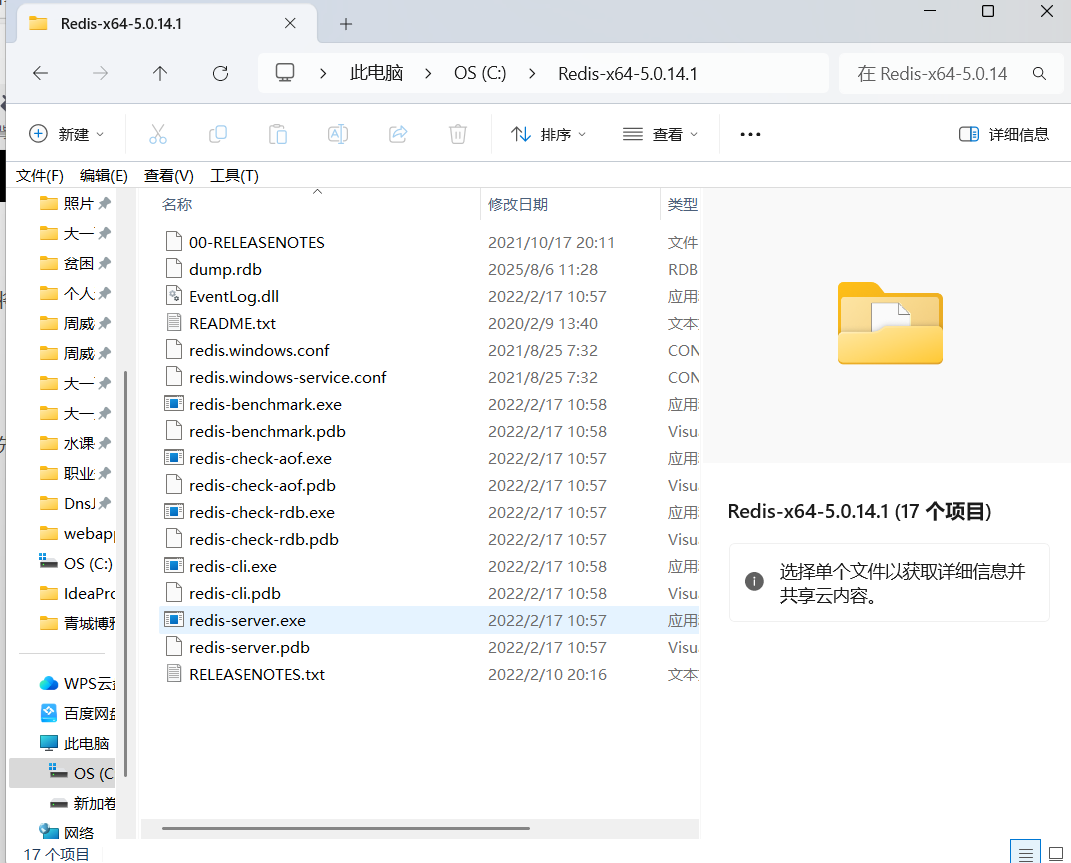Go back to previous folder
This screenshot has height=863, width=1071.
point(40,73)
